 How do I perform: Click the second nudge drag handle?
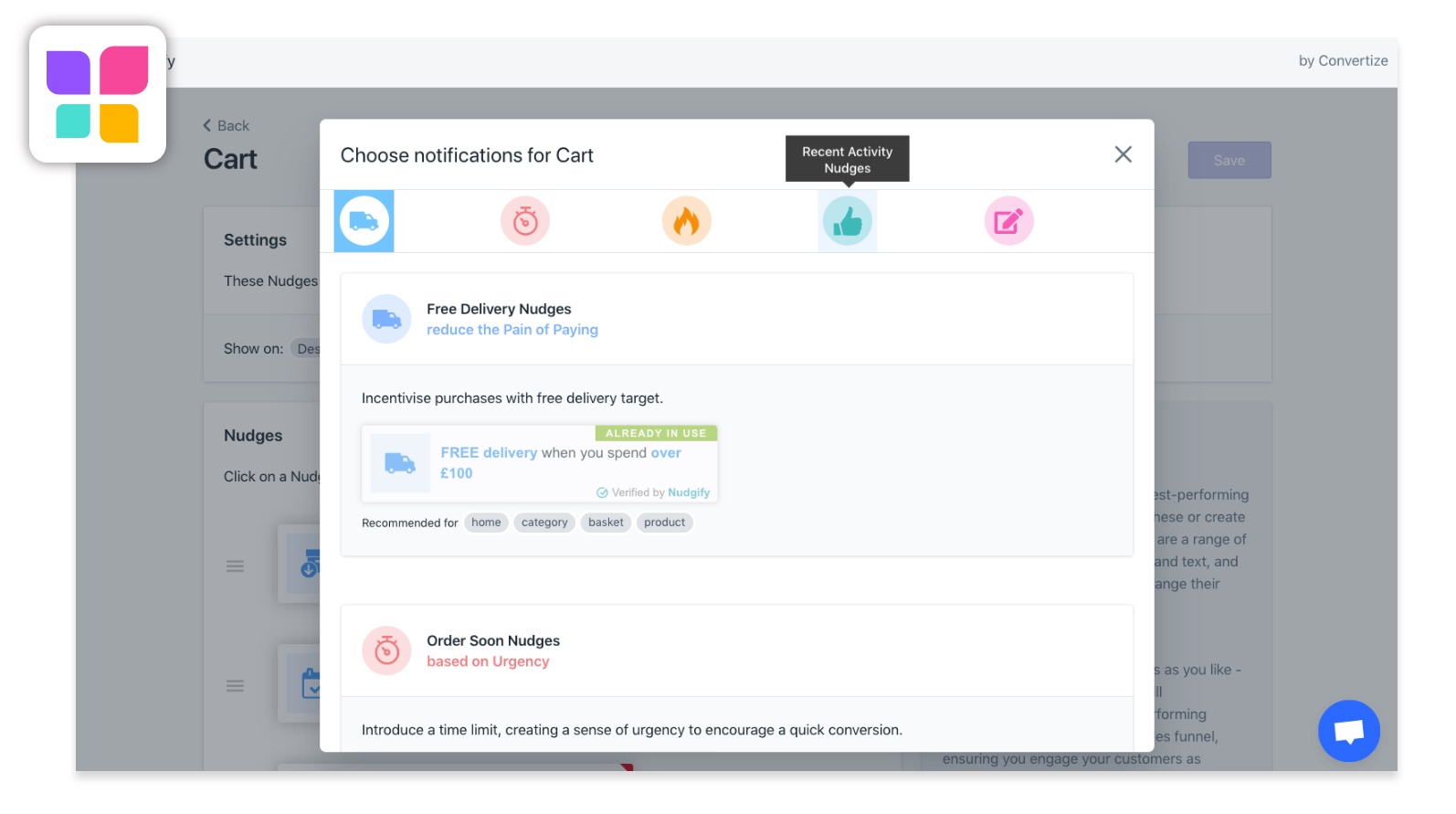pyautogui.click(x=235, y=686)
